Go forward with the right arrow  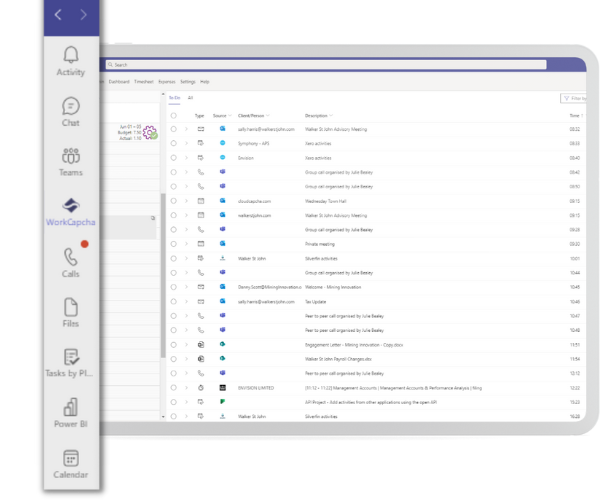pyautogui.click(x=83, y=15)
